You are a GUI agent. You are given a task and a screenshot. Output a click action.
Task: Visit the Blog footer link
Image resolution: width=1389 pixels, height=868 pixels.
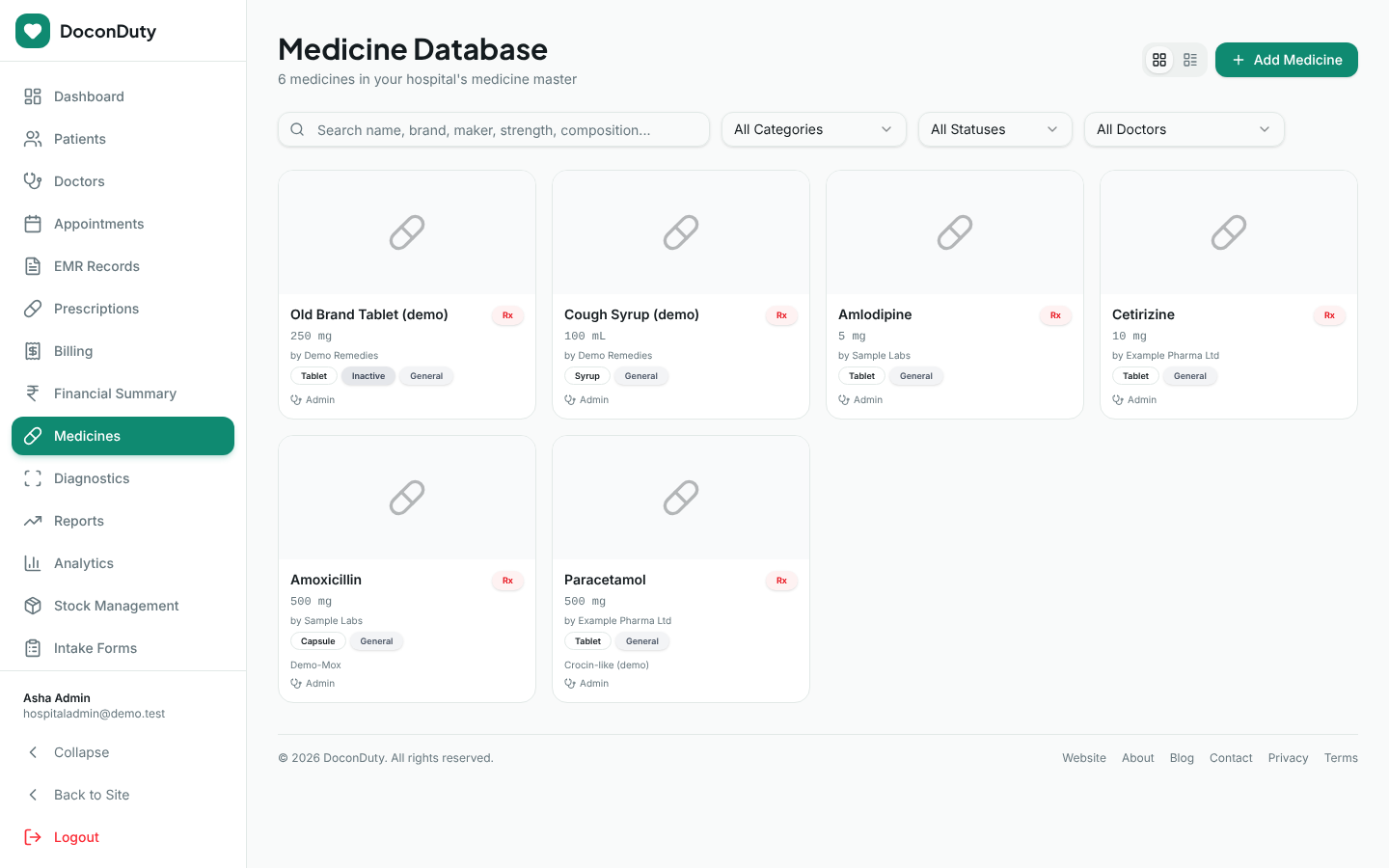(1182, 758)
